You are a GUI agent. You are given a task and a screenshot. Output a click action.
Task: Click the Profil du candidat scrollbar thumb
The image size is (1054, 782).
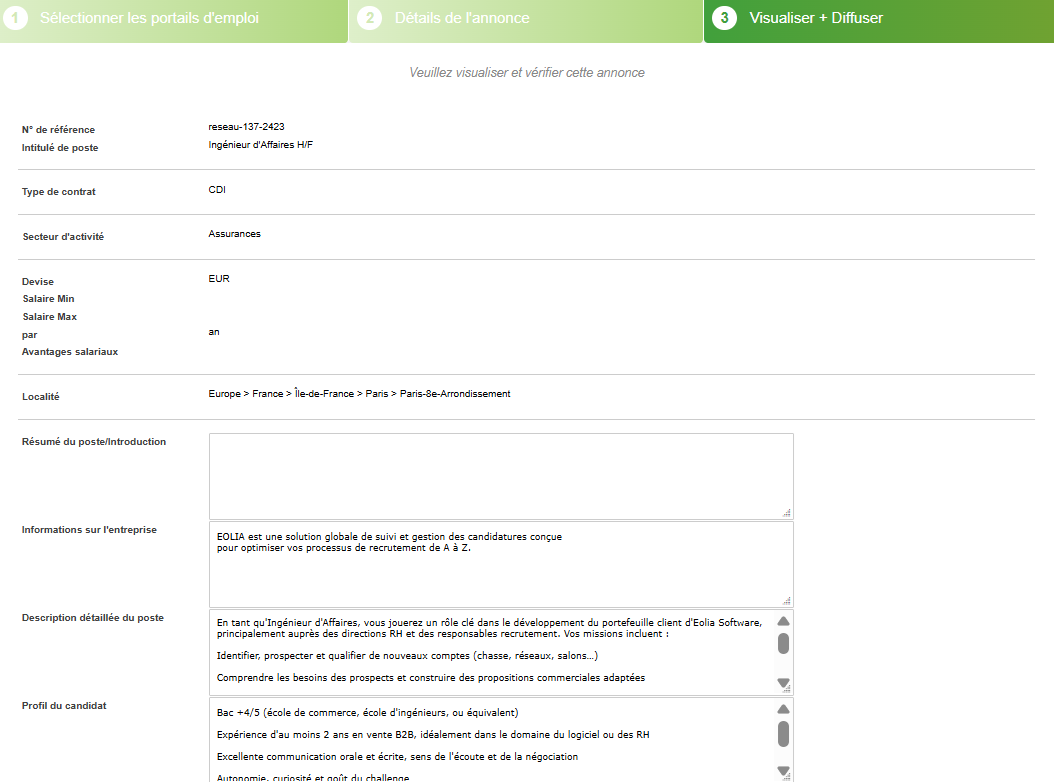[x=784, y=734]
